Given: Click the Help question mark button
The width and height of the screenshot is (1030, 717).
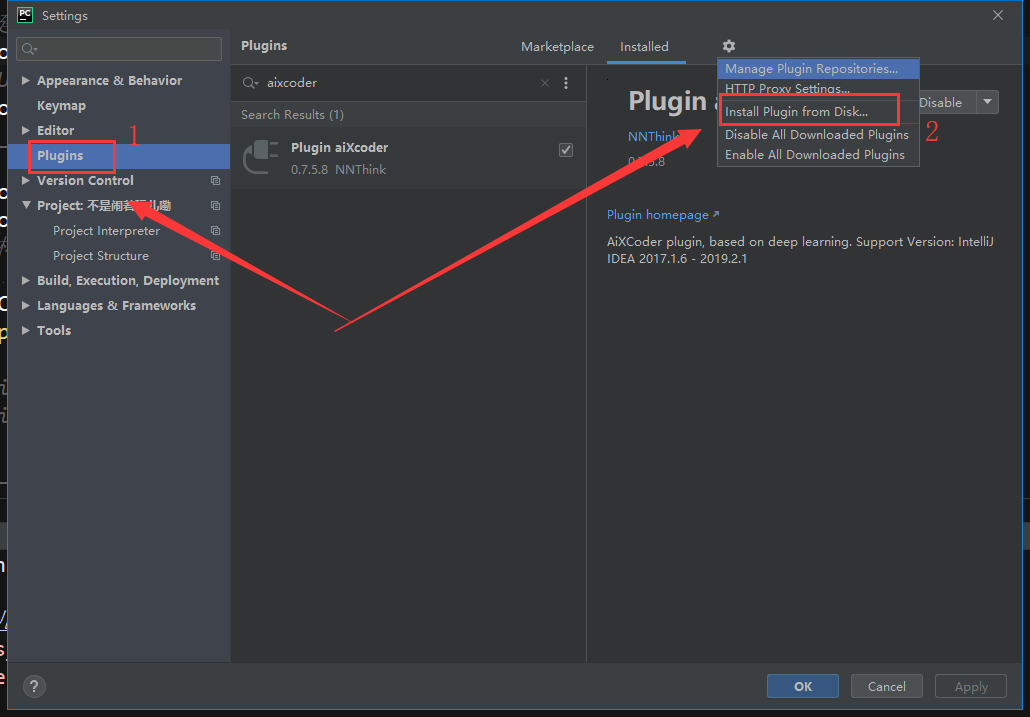Looking at the screenshot, I should (34, 686).
